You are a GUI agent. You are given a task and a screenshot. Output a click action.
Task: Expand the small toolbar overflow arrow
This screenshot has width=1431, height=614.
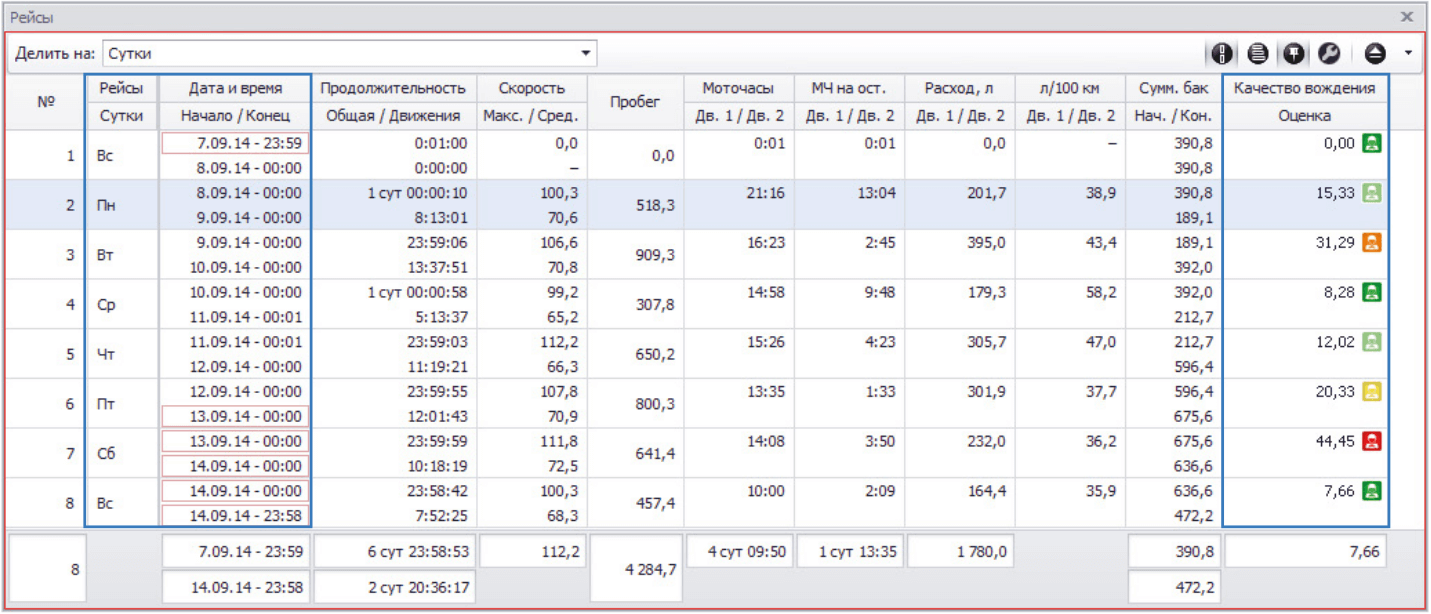(1408, 53)
